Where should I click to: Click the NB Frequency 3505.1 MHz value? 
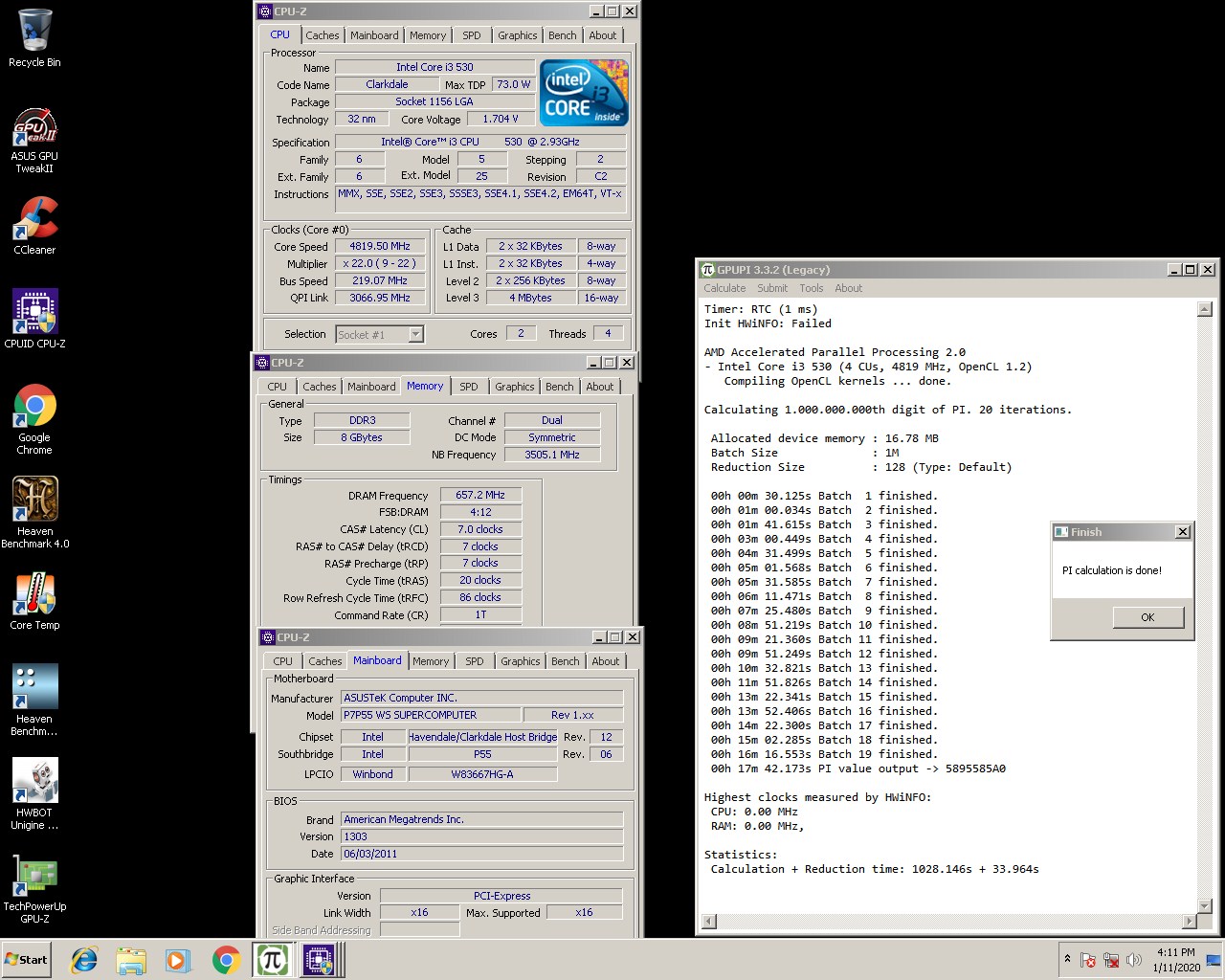[552, 455]
